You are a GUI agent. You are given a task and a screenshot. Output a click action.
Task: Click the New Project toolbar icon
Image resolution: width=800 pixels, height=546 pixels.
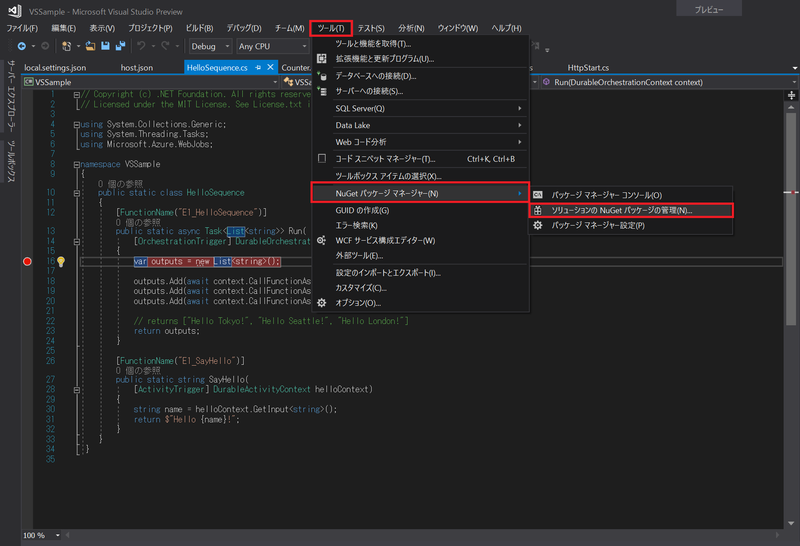pos(66,46)
